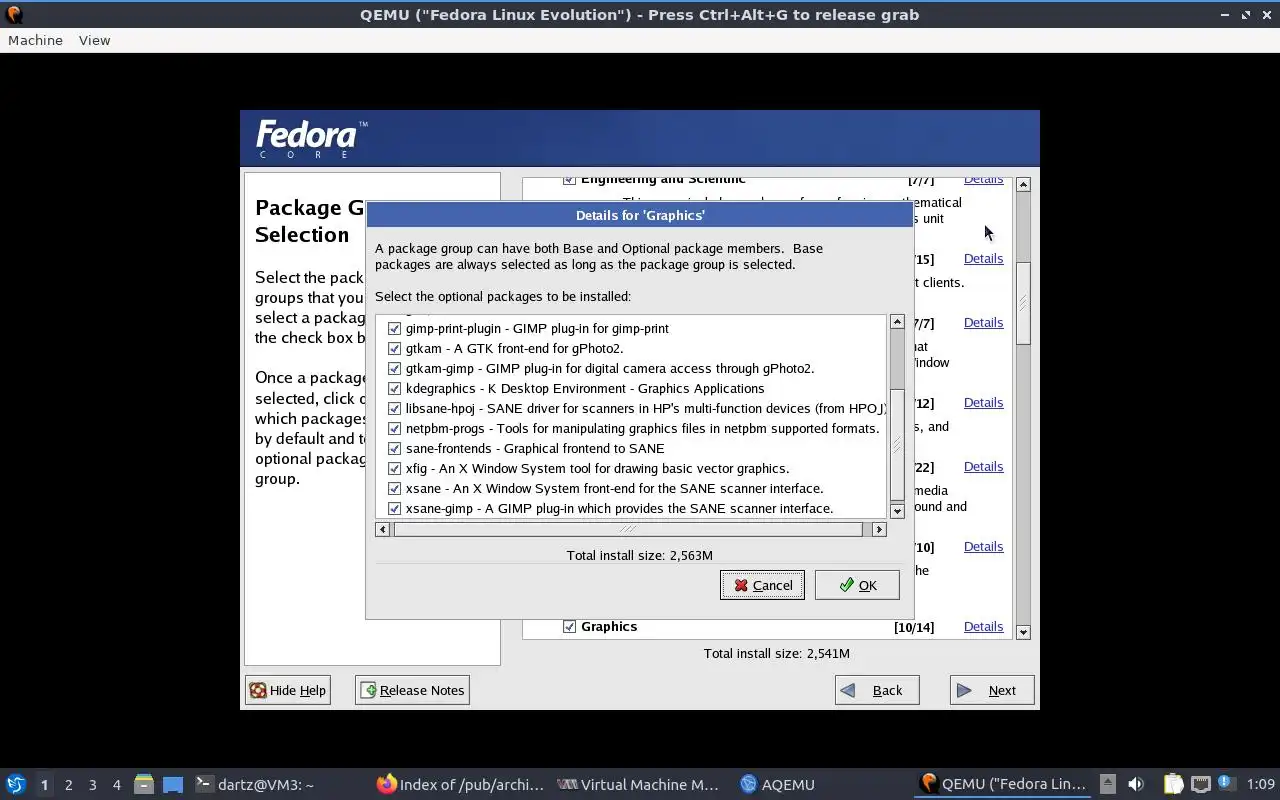Click the tray expand arrow icon
The image size is (1280, 800).
pos(1108,784)
